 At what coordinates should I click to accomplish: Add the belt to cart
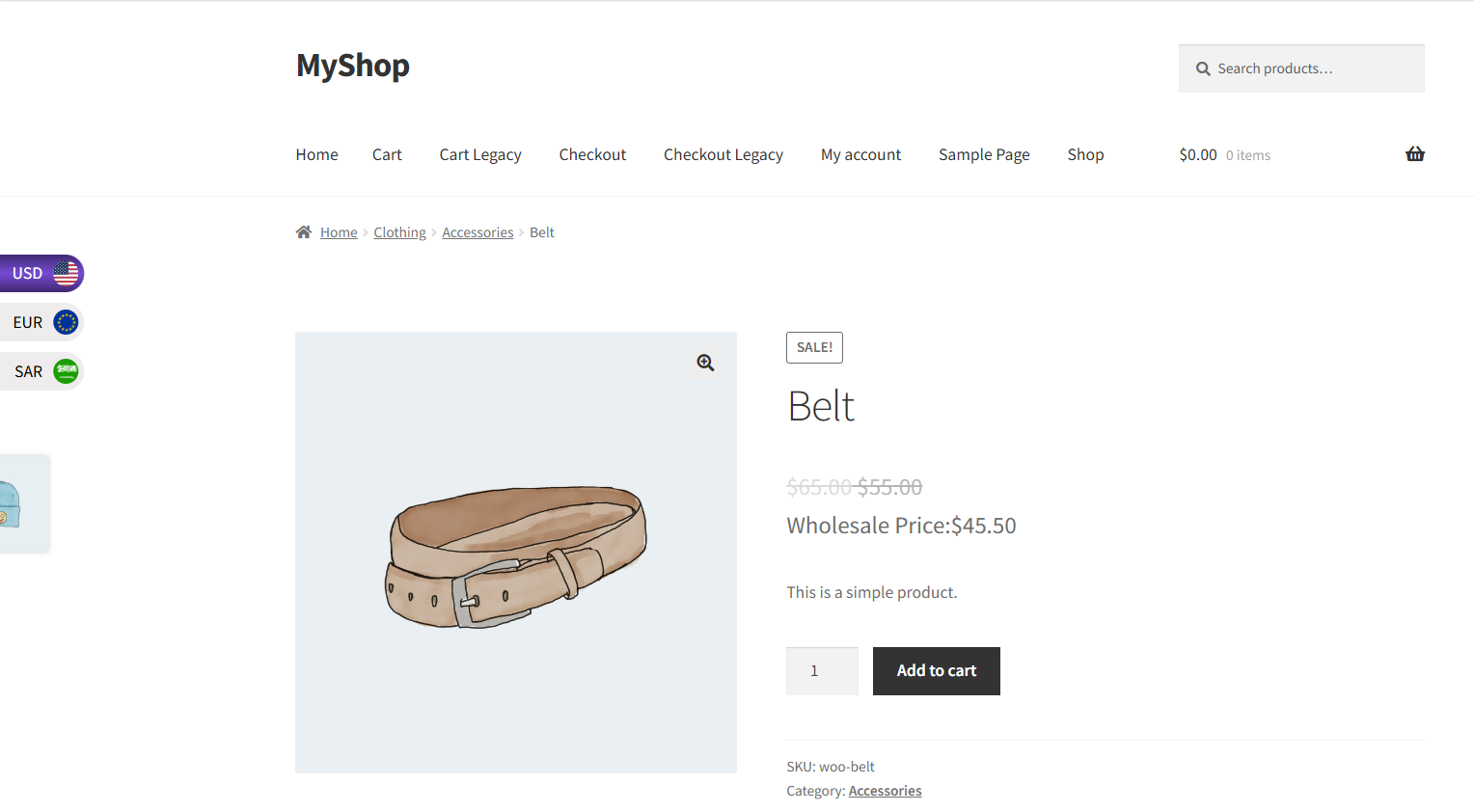click(x=937, y=671)
